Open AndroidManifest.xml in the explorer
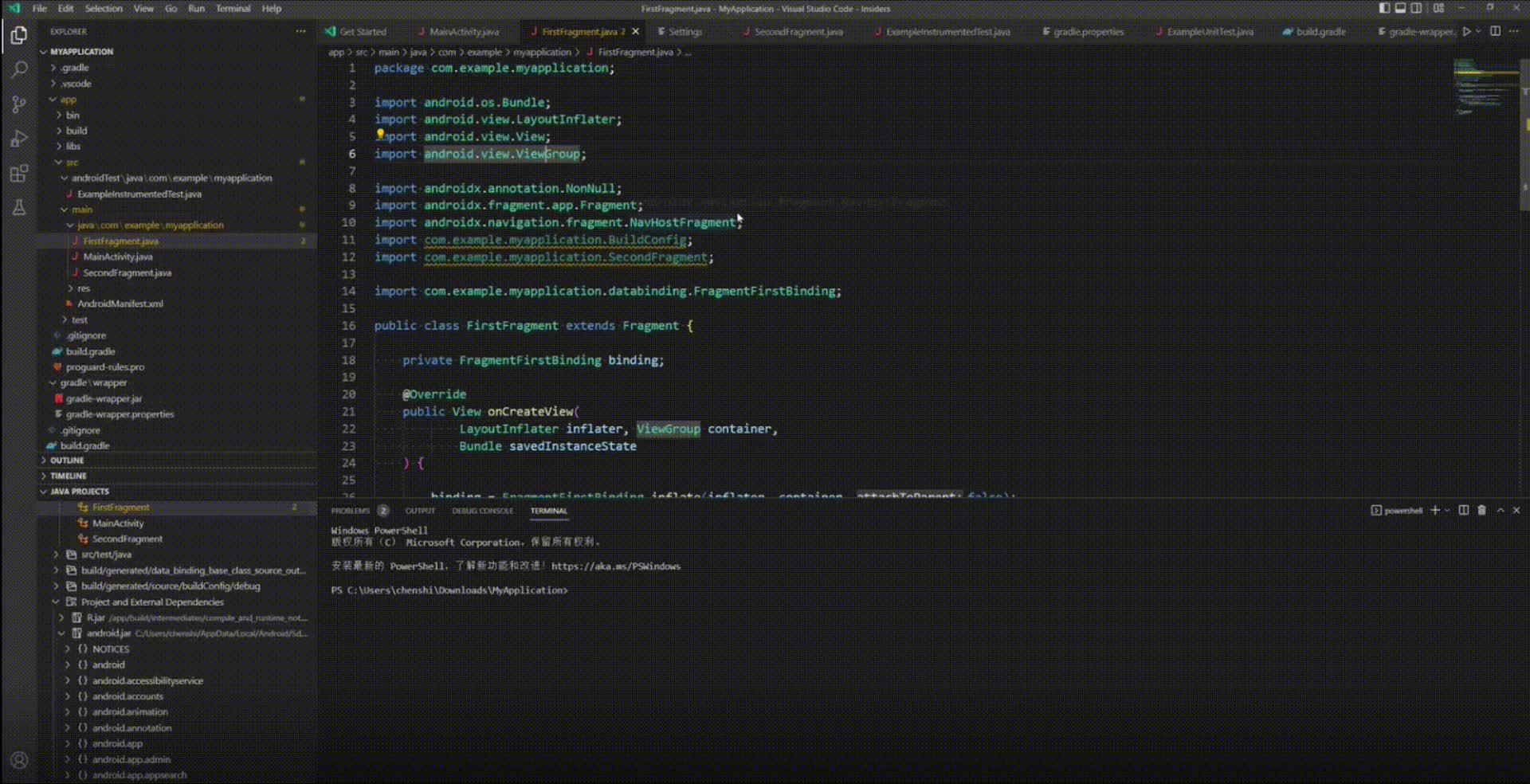This screenshot has width=1530, height=784. pos(120,304)
